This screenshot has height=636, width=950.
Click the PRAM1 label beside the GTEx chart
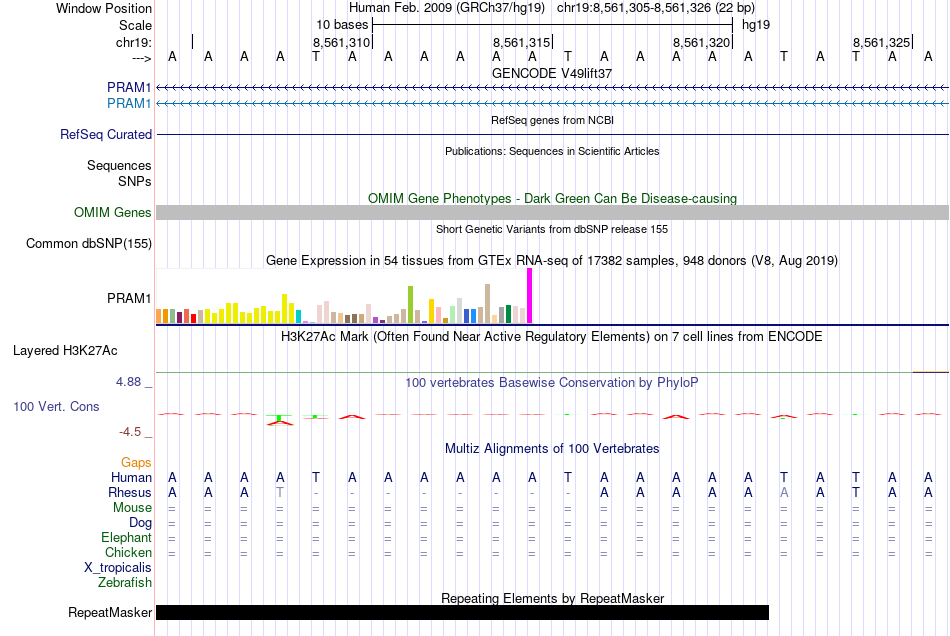click(x=129, y=298)
